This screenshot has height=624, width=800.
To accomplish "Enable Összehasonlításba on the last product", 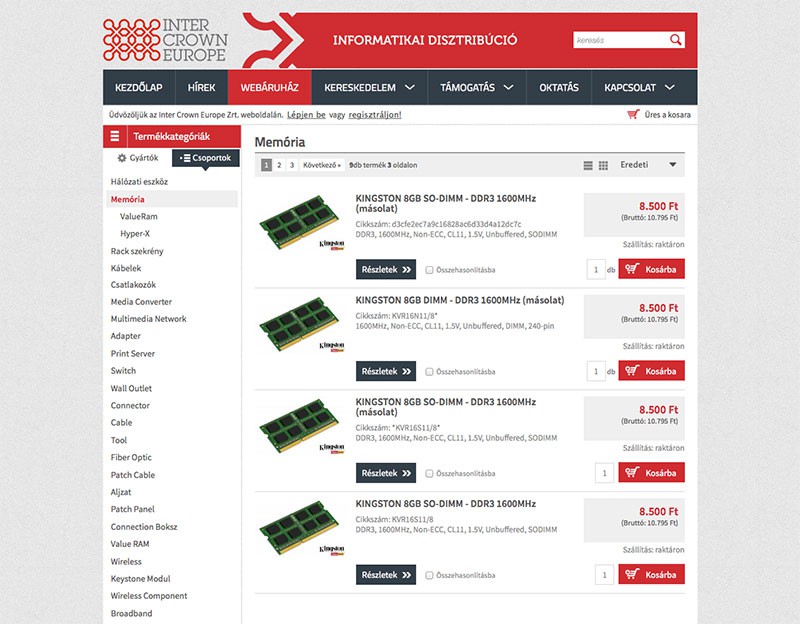I will point(429,575).
